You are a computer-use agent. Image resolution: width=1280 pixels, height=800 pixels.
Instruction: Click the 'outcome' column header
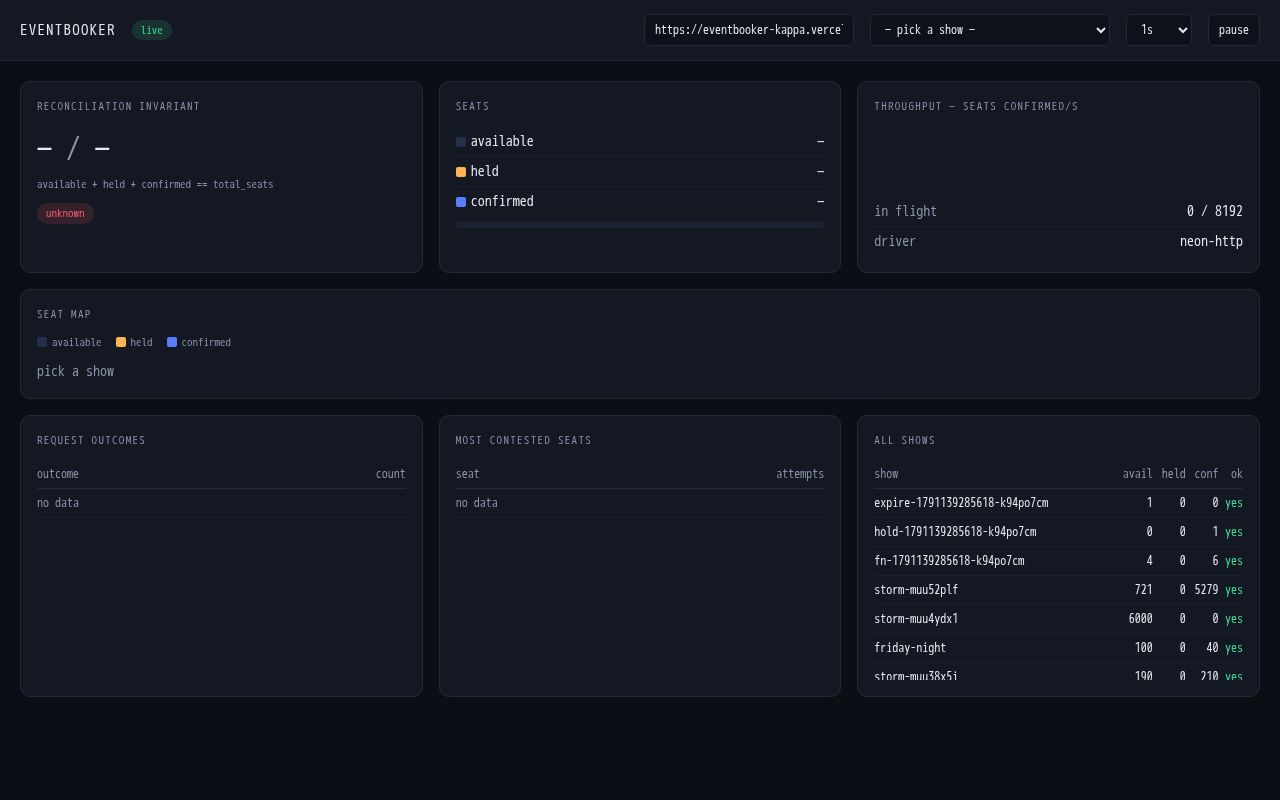(58, 474)
